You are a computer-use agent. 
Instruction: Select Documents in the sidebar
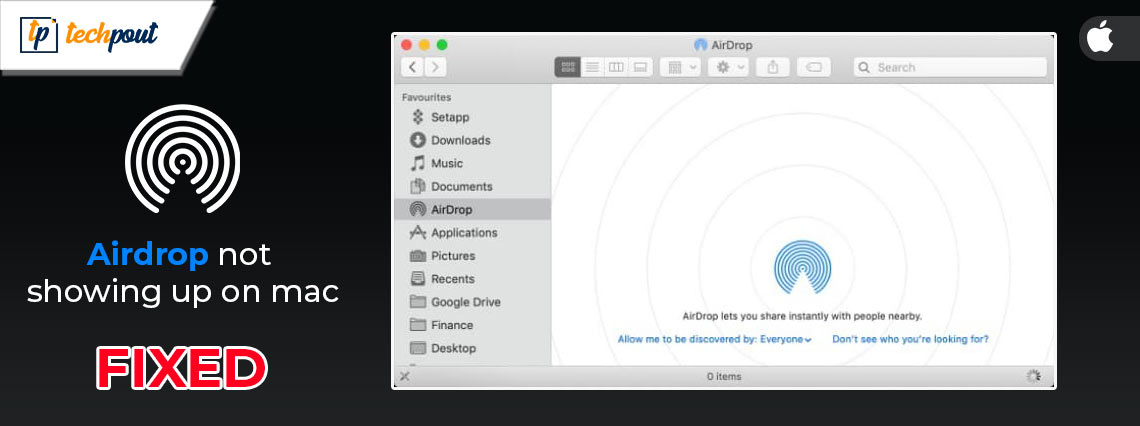[x=461, y=186]
